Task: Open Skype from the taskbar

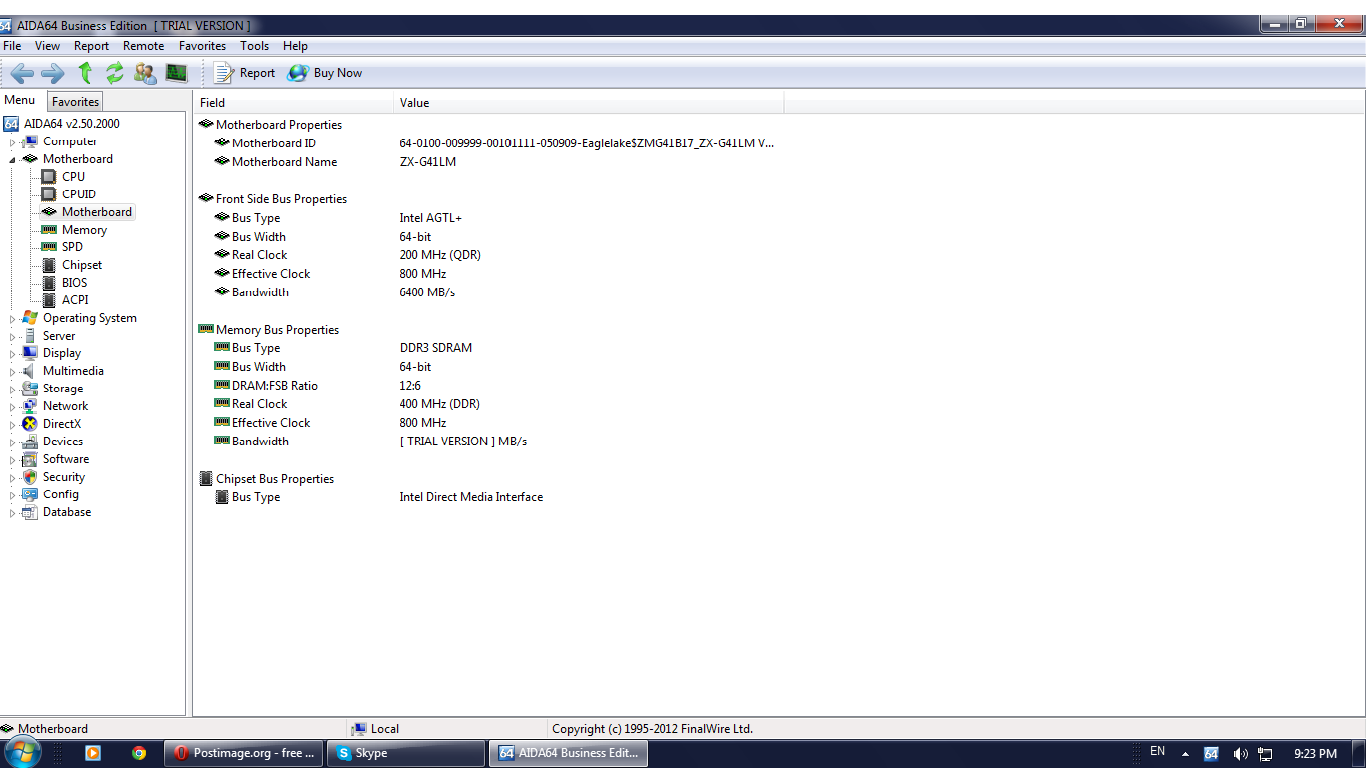Action: pyautogui.click(x=406, y=753)
